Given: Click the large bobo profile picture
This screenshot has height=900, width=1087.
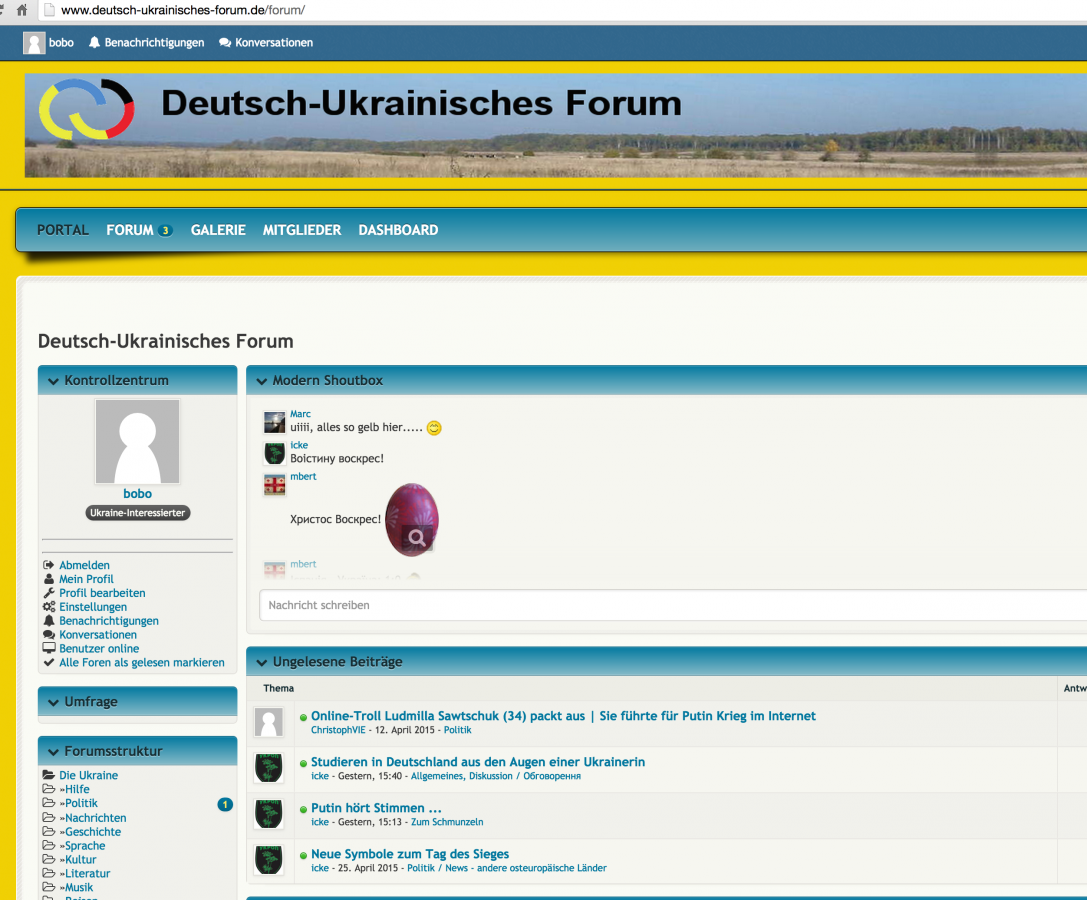Looking at the screenshot, I should (x=137, y=442).
